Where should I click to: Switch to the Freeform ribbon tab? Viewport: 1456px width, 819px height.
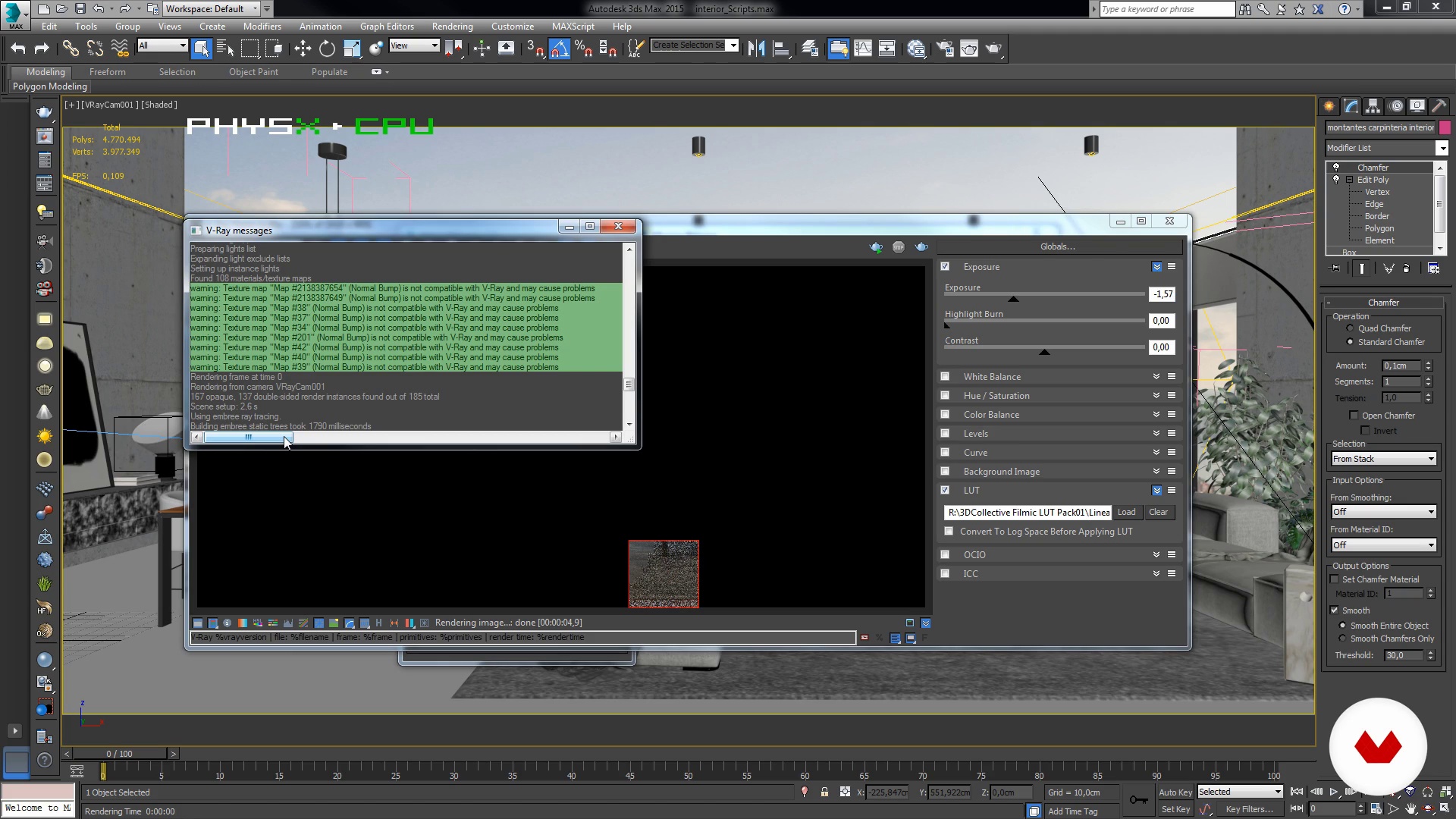pos(108,72)
